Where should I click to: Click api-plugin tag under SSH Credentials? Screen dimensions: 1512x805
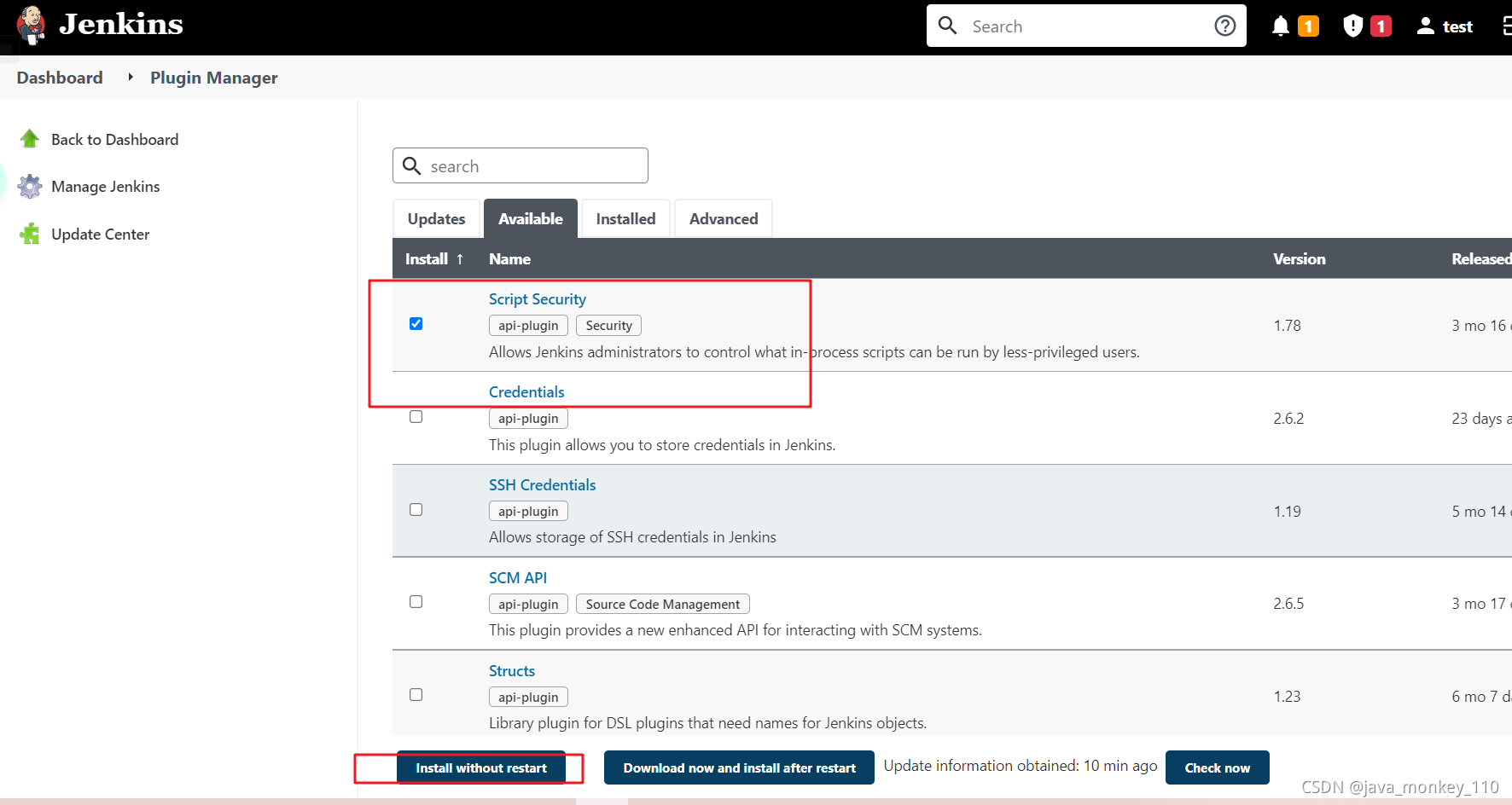pos(528,512)
